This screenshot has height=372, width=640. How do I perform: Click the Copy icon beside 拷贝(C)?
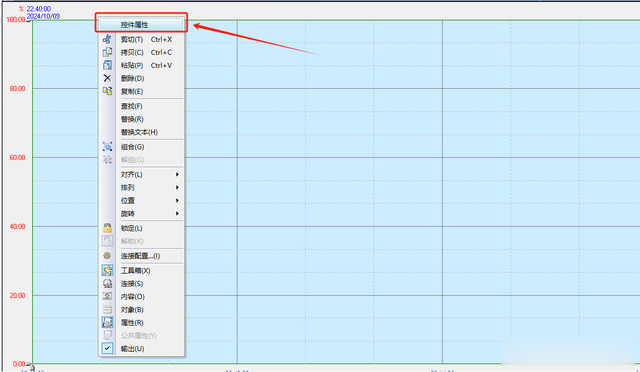point(107,52)
